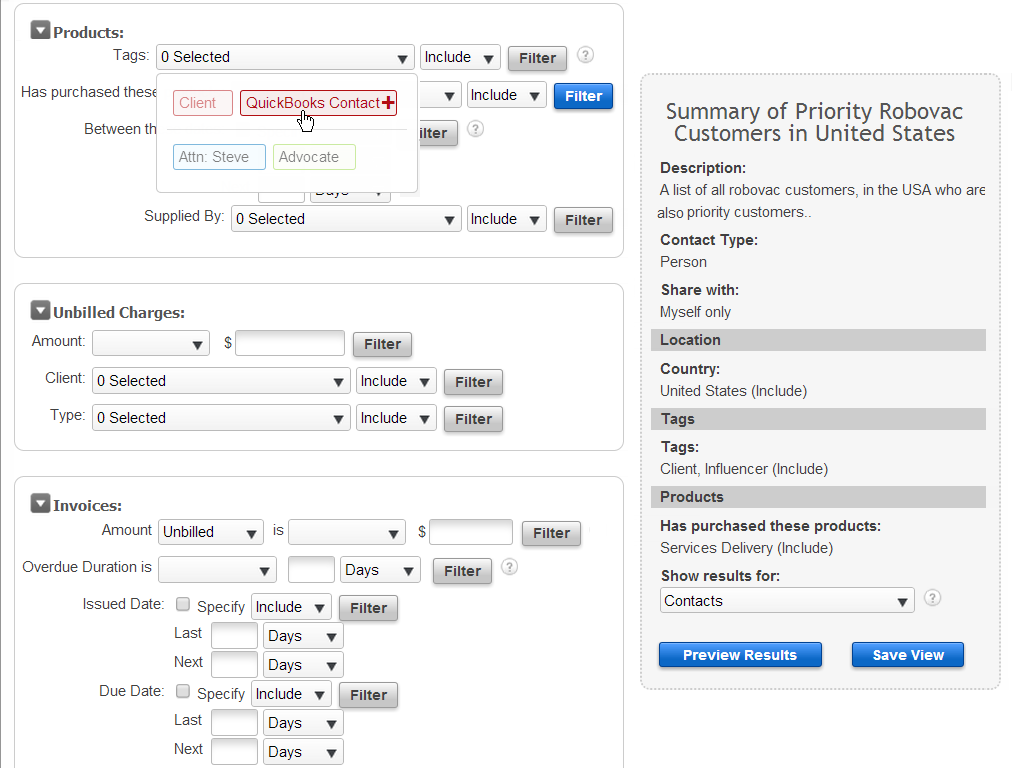Viewport: 1024px width, 768px height.
Task: Click help icon next to Show results dropdown
Action: pos(932,598)
